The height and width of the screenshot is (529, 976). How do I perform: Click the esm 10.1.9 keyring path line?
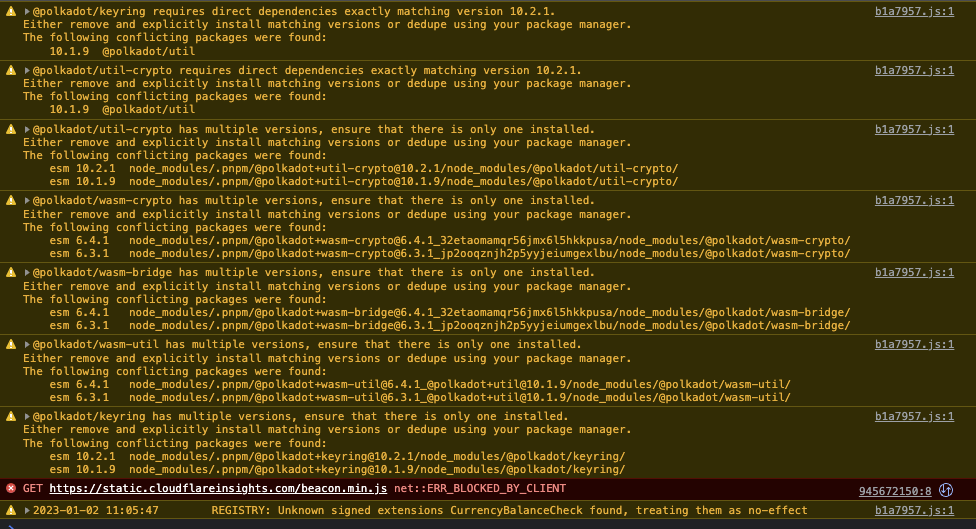click(x=337, y=470)
